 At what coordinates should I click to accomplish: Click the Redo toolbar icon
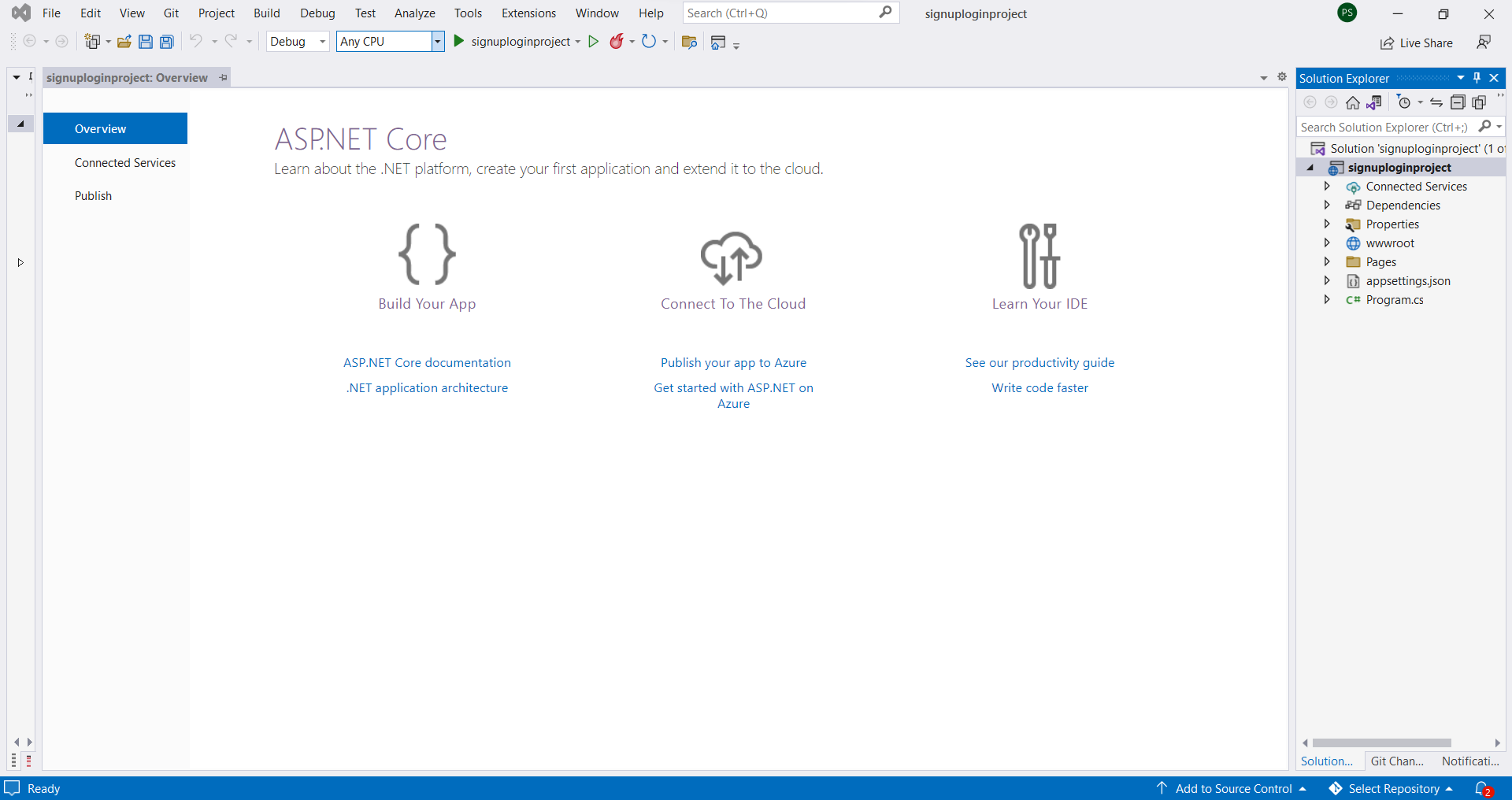[231, 41]
